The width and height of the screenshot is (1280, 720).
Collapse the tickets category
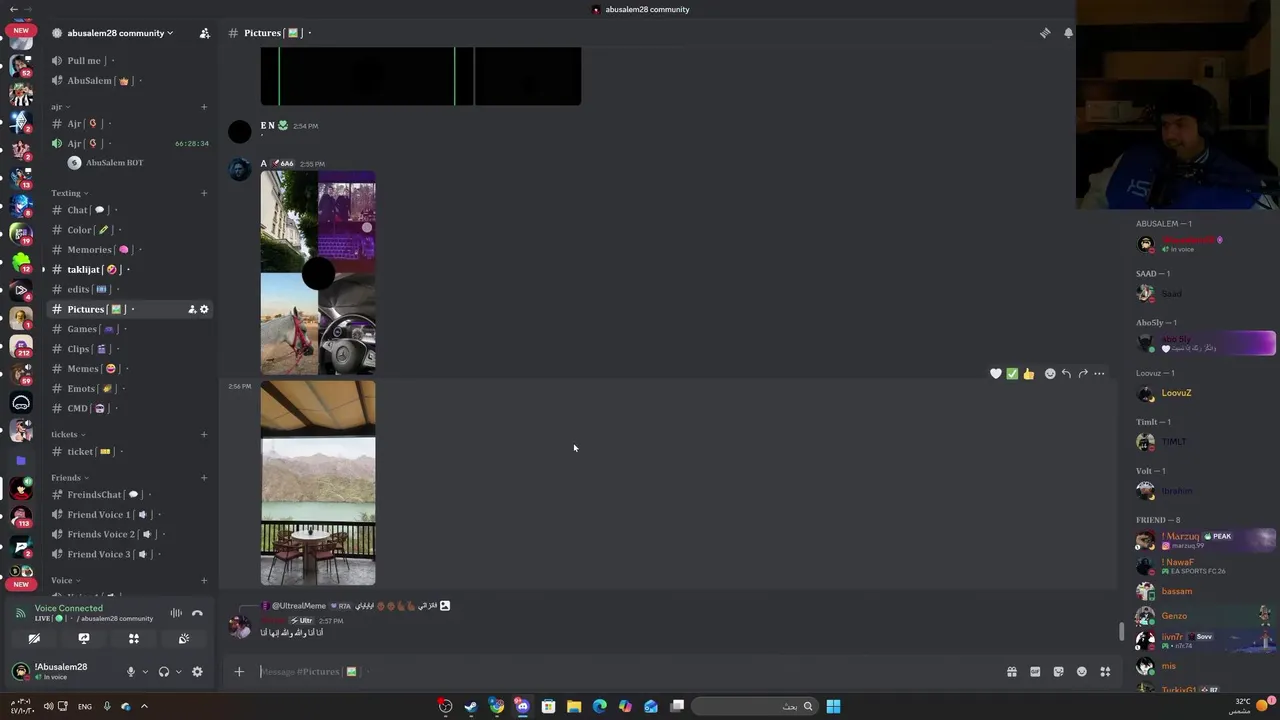point(68,434)
